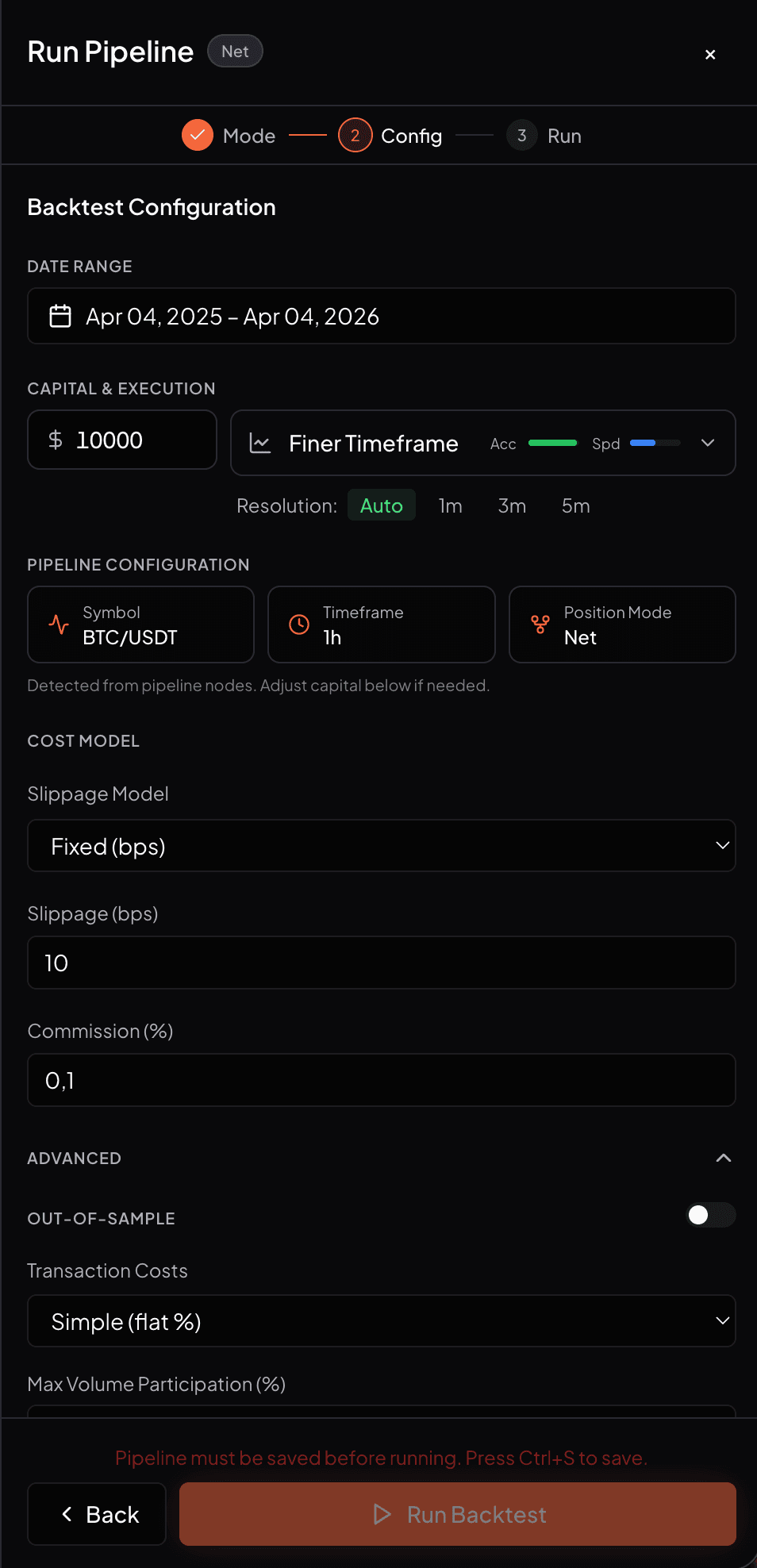Select the 5m resolution option

(575, 505)
